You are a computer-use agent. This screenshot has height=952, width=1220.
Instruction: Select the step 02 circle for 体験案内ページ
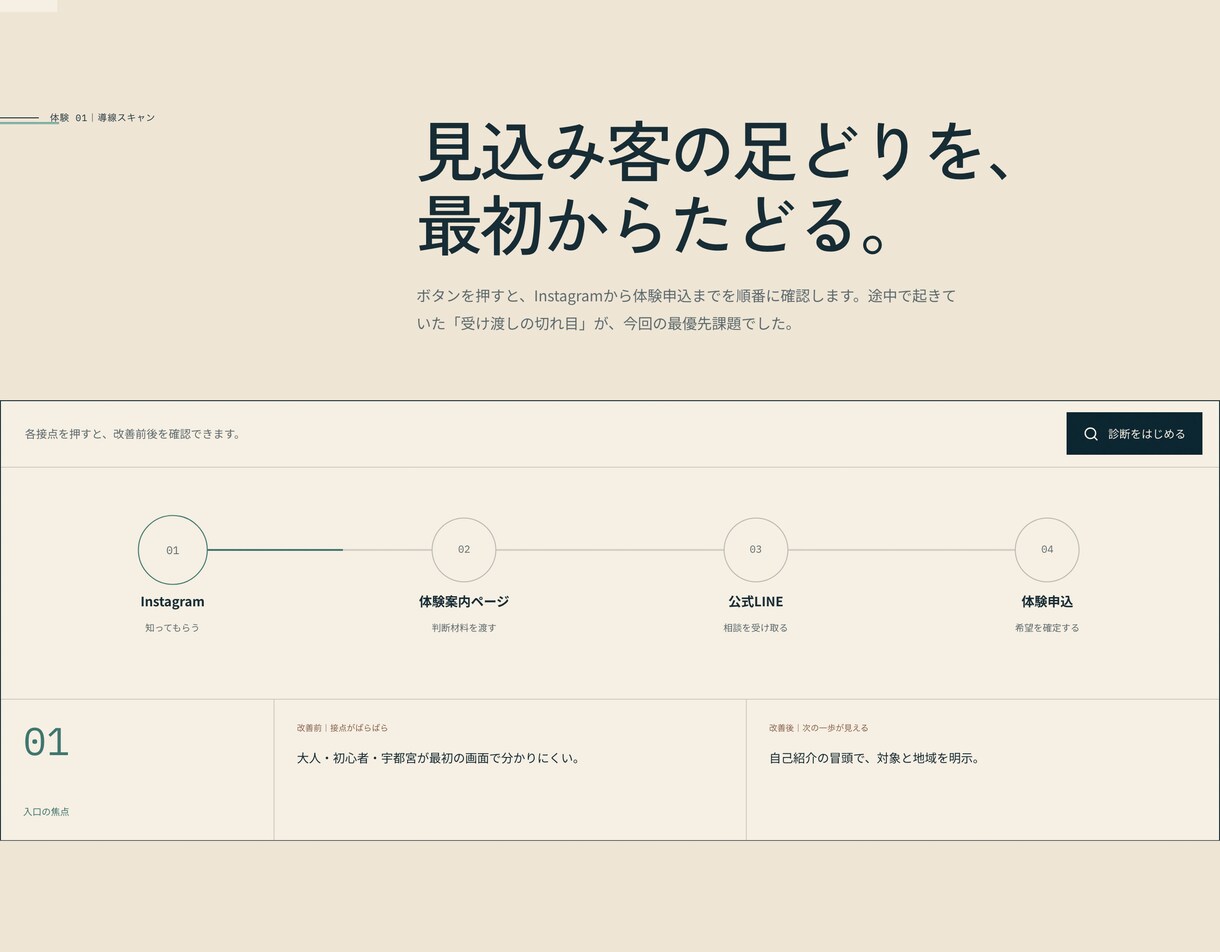[x=464, y=550]
